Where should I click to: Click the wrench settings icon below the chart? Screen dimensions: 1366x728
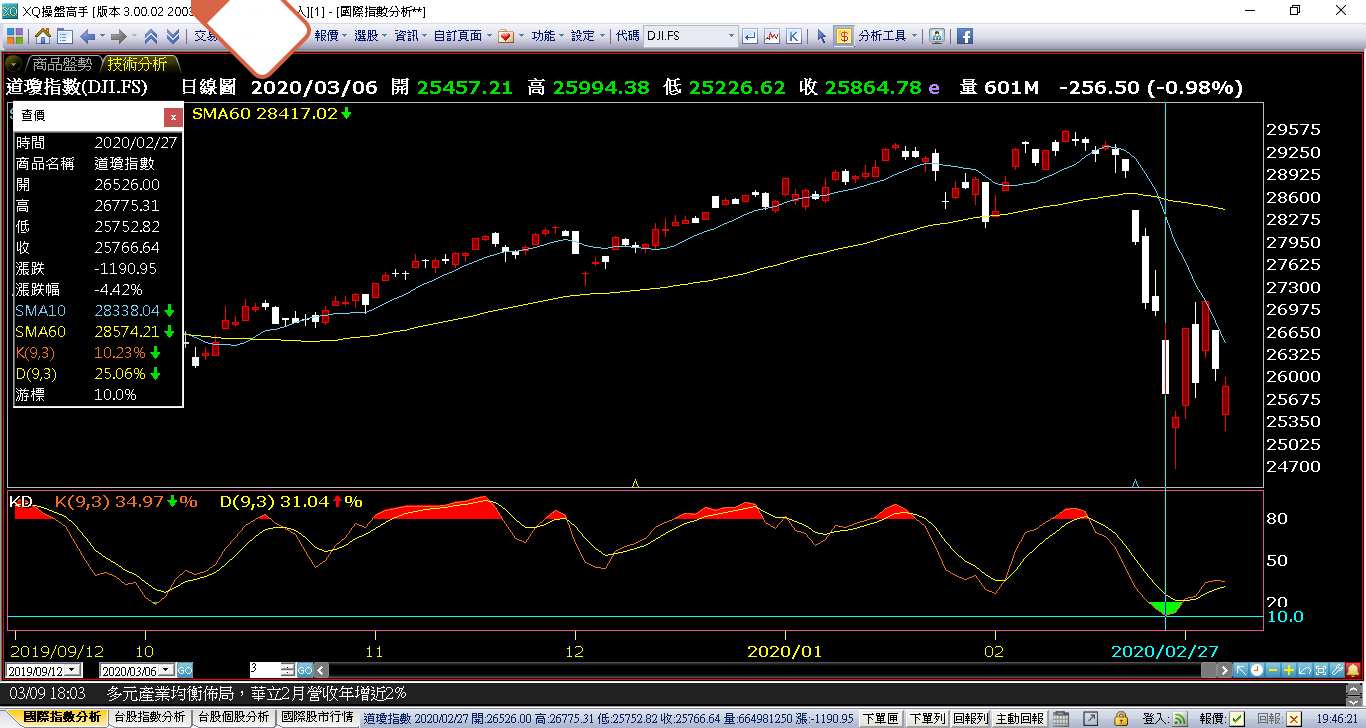(x=1336, y=670)
